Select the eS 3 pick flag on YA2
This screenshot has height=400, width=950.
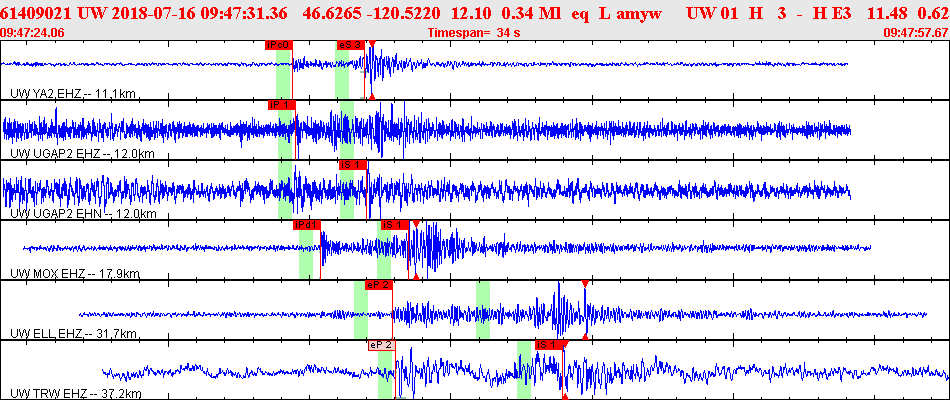(x=351, y=45)
